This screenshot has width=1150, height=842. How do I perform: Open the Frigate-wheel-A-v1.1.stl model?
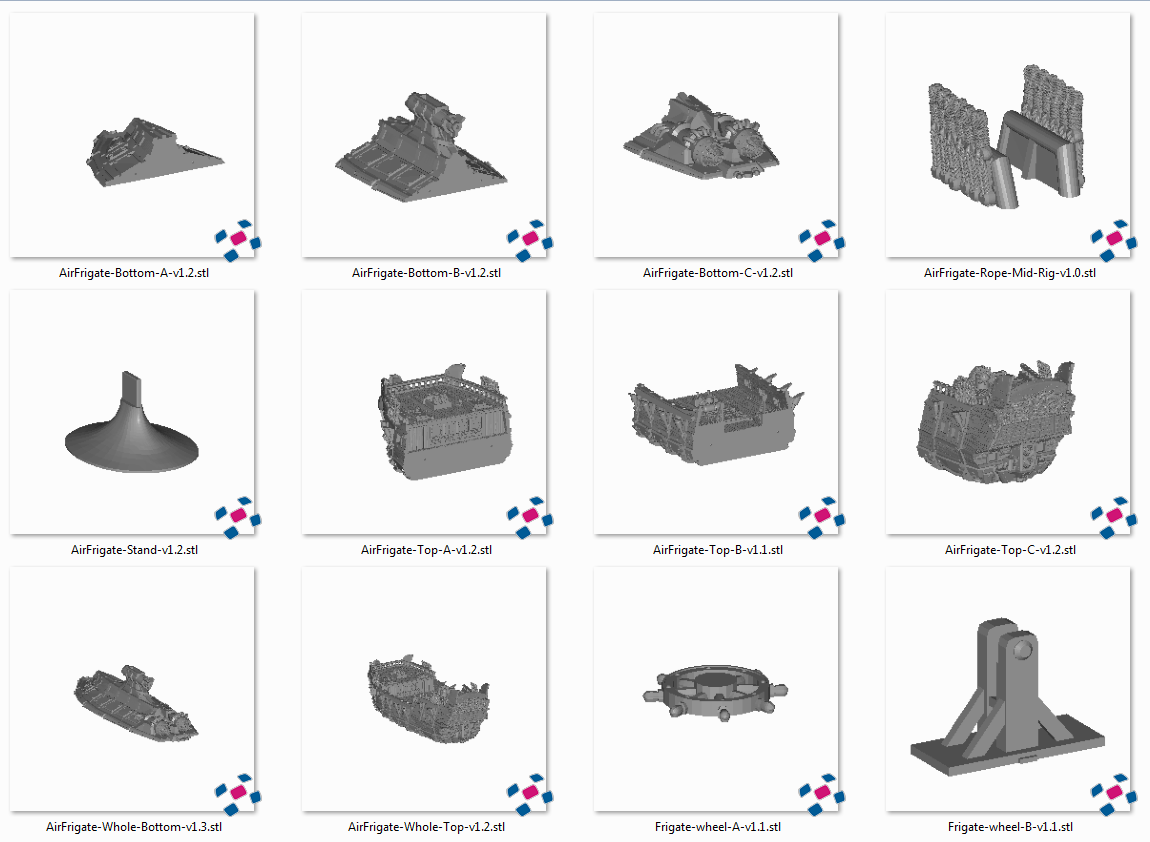point(716,690)
